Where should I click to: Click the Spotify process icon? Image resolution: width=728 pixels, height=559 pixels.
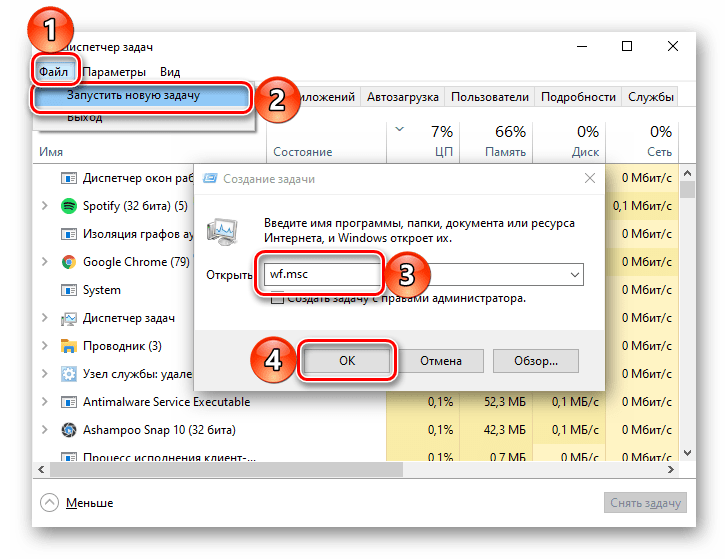(x=69, y=206)
